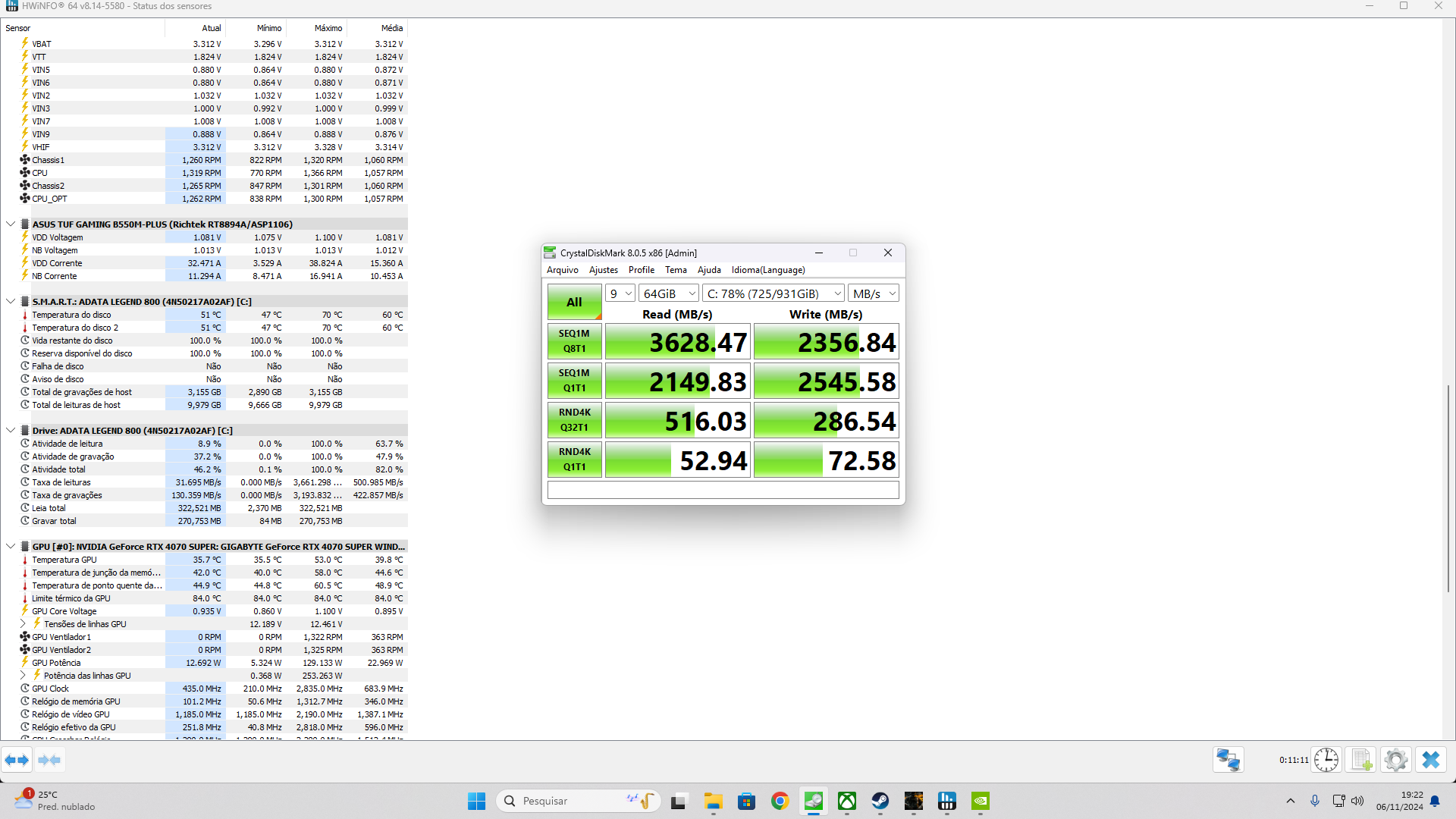Click the microphone tray icon
Image resolution: width=1456 pixels, height=819 pixels.
pos(1315,801)
